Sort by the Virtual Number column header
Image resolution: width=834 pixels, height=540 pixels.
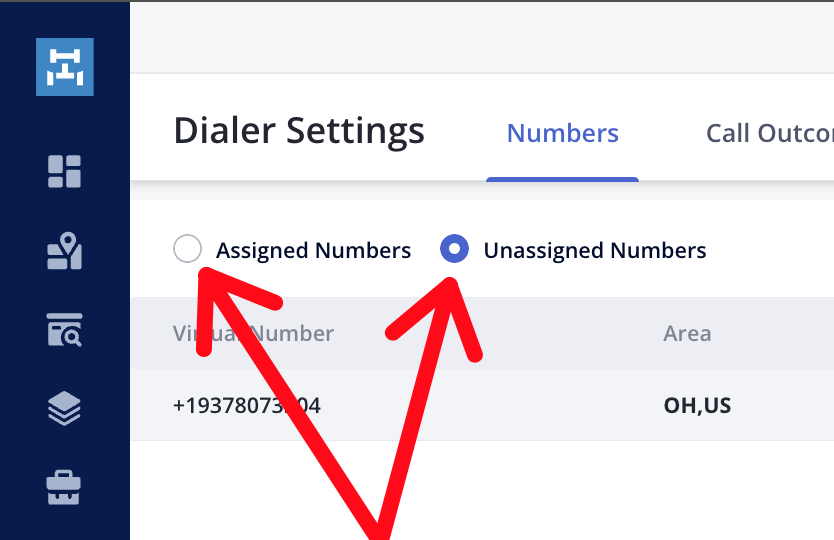tap(253, 334)
